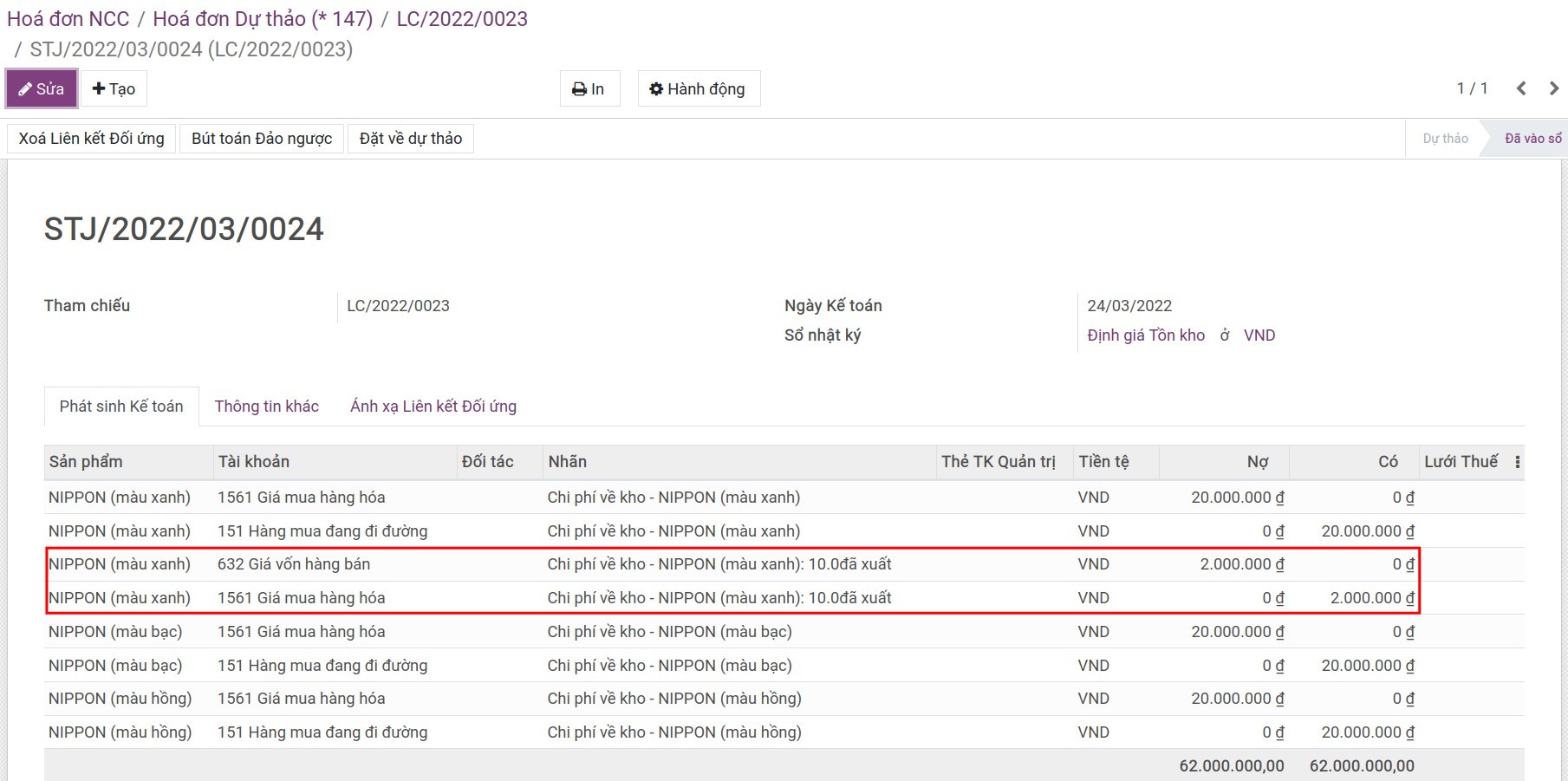Go to previous record arrow
The image size is (1568, 781).
pos(1521,88)
